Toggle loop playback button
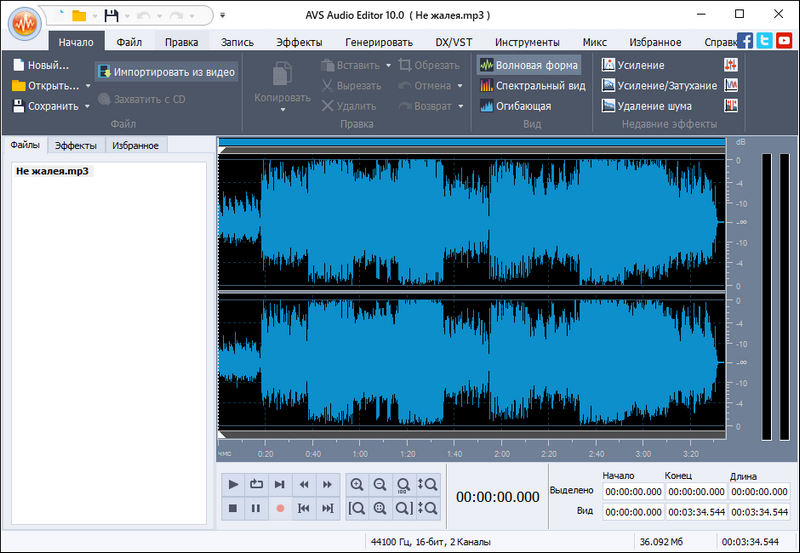Screen dimensions: 800x553 pos(256,484)
